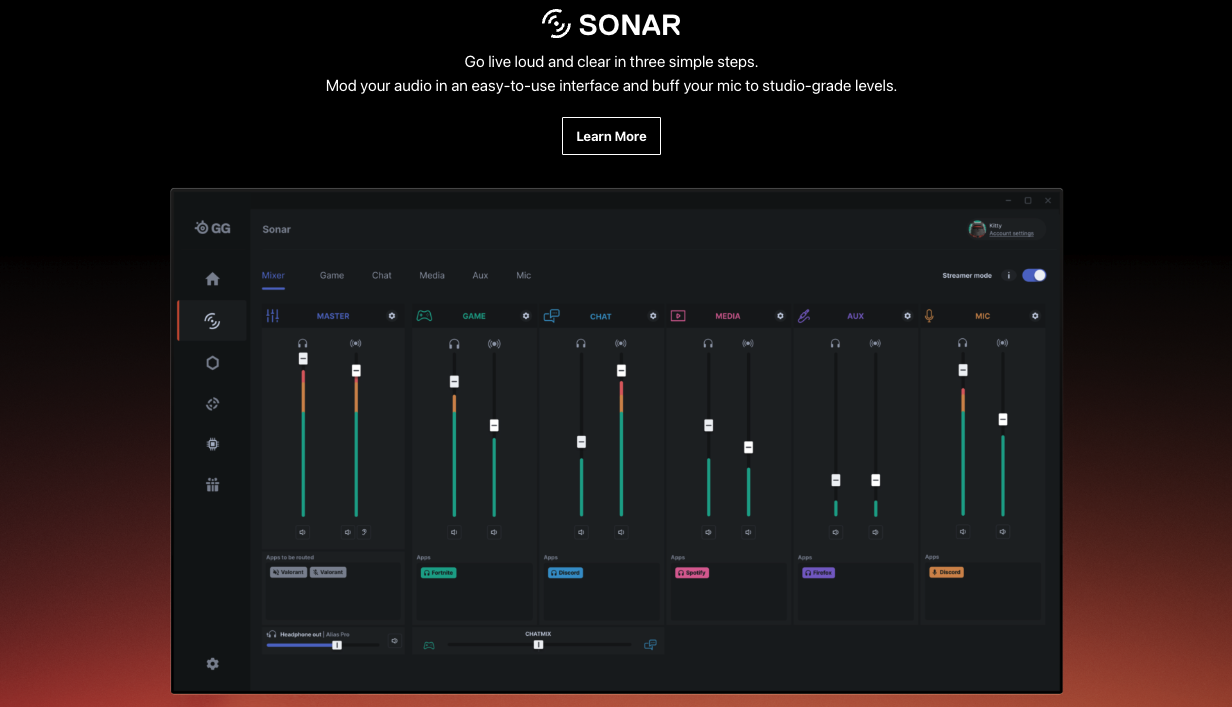1232x707 pixels.
Task: Click the Streamer mode info icon
Action: coord(1008,275)
